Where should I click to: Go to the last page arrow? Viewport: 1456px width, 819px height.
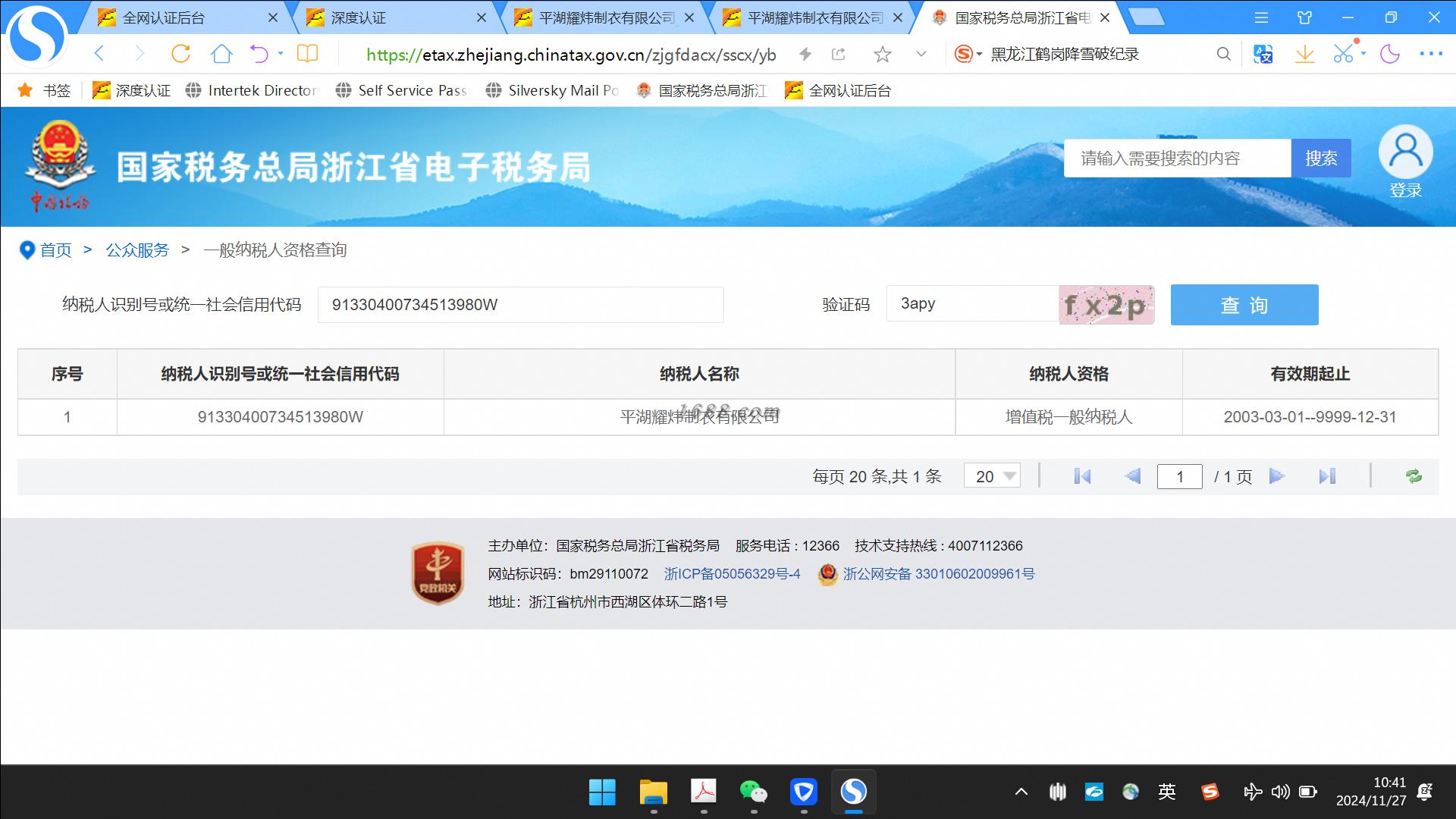pos(1326,476)
